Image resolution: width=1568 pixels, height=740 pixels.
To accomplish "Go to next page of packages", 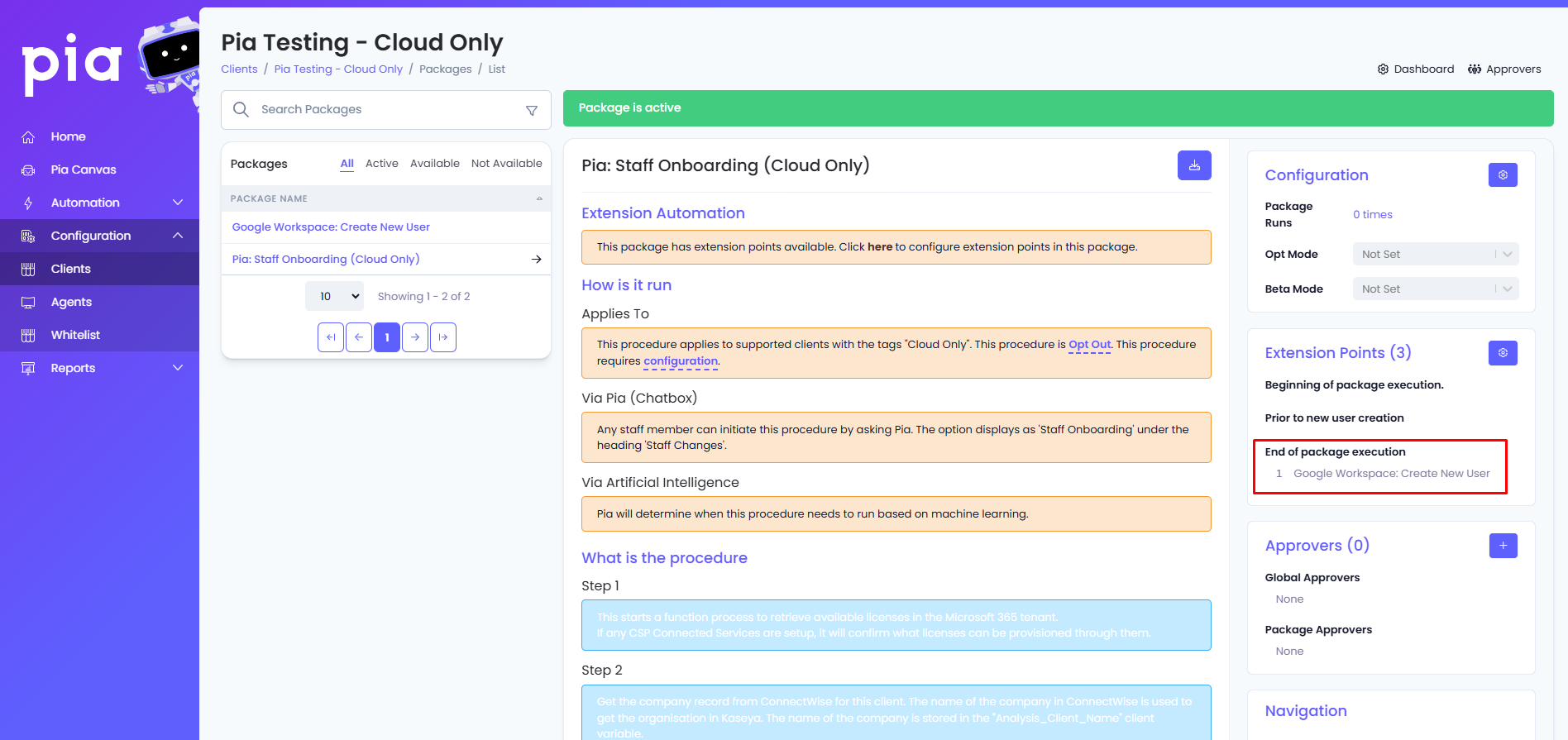I will 415,337.
